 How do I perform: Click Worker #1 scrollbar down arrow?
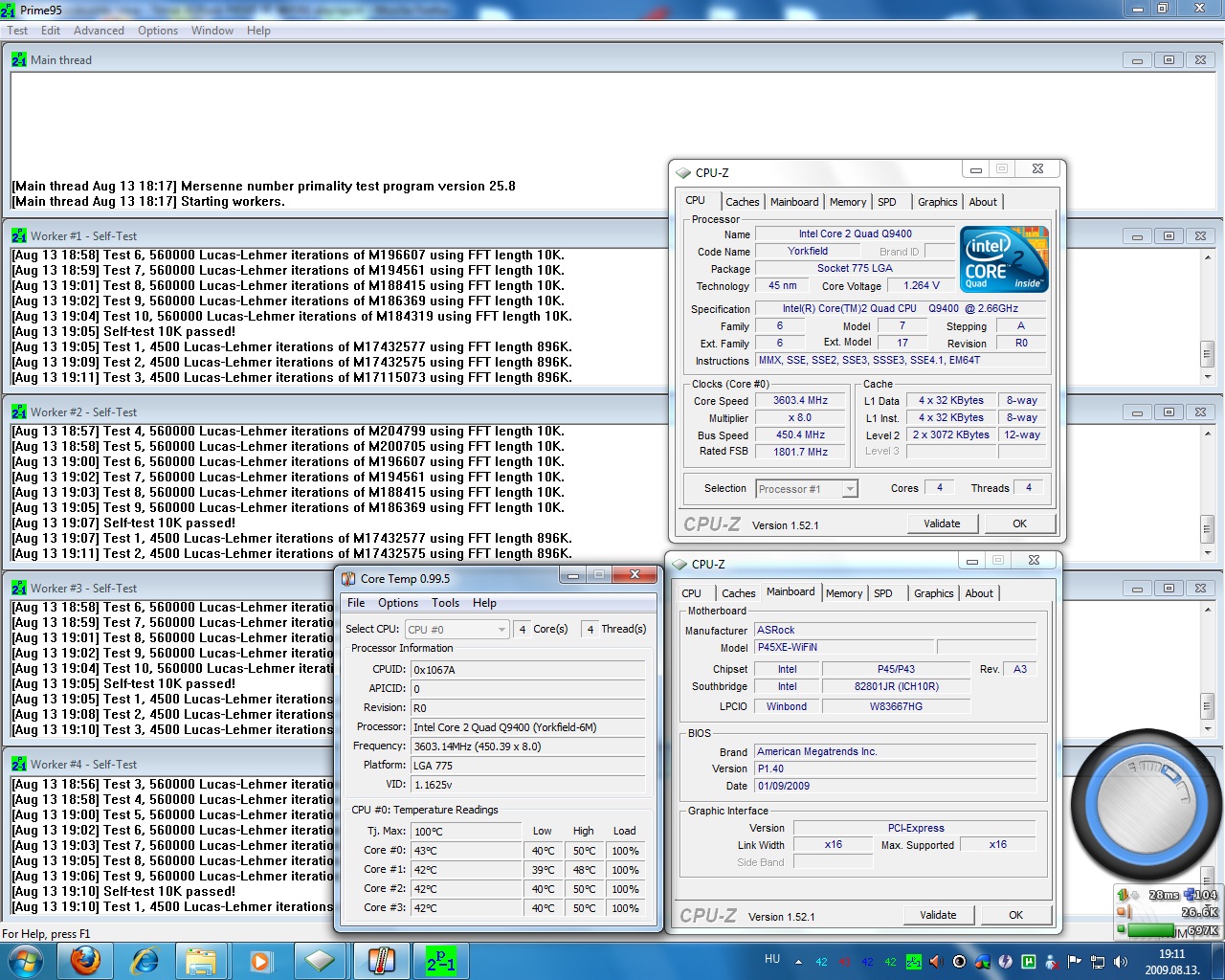point(1208,376)
